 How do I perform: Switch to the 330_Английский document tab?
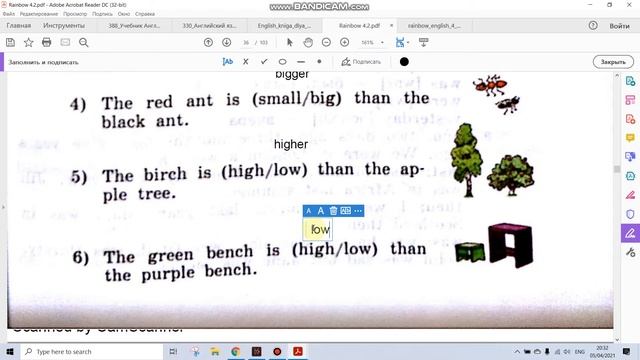[x=209, y=26]
